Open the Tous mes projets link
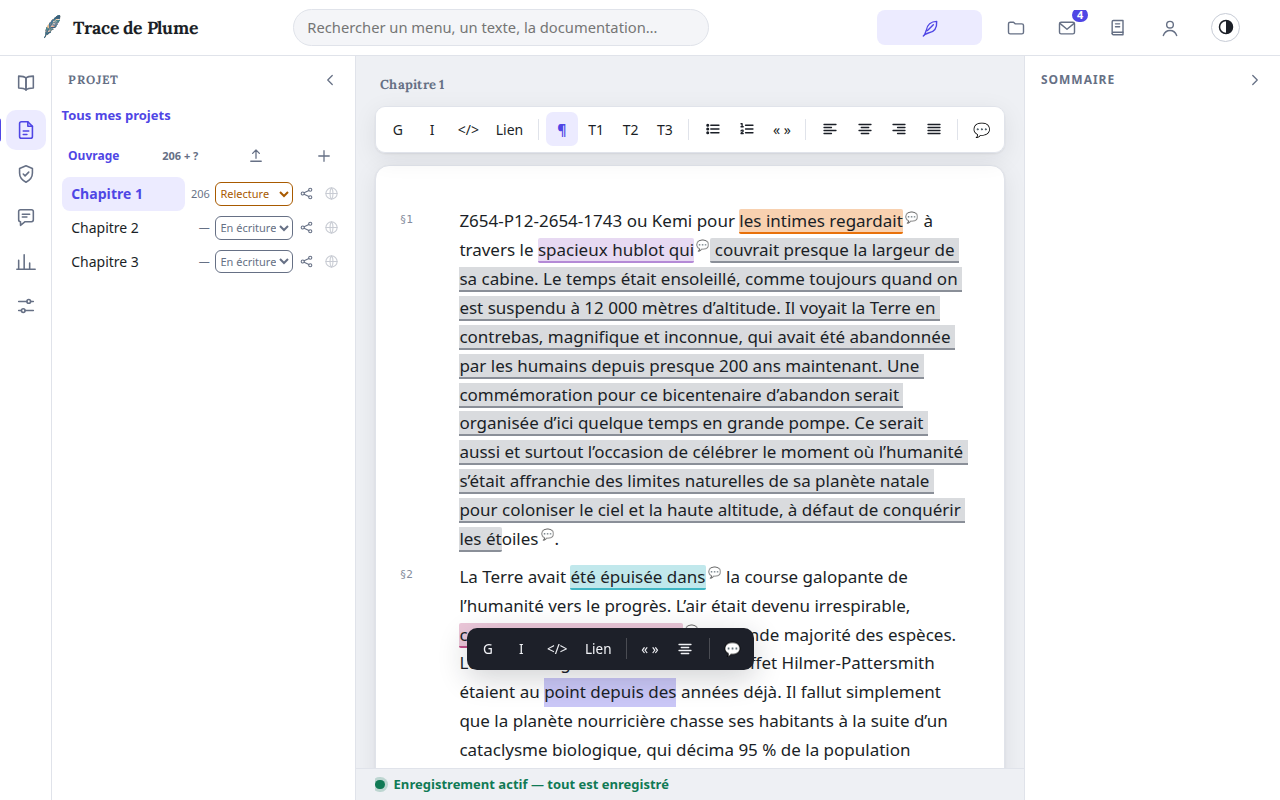The image size is (1280, 800). pyautogui.click(x=116, y=116)
